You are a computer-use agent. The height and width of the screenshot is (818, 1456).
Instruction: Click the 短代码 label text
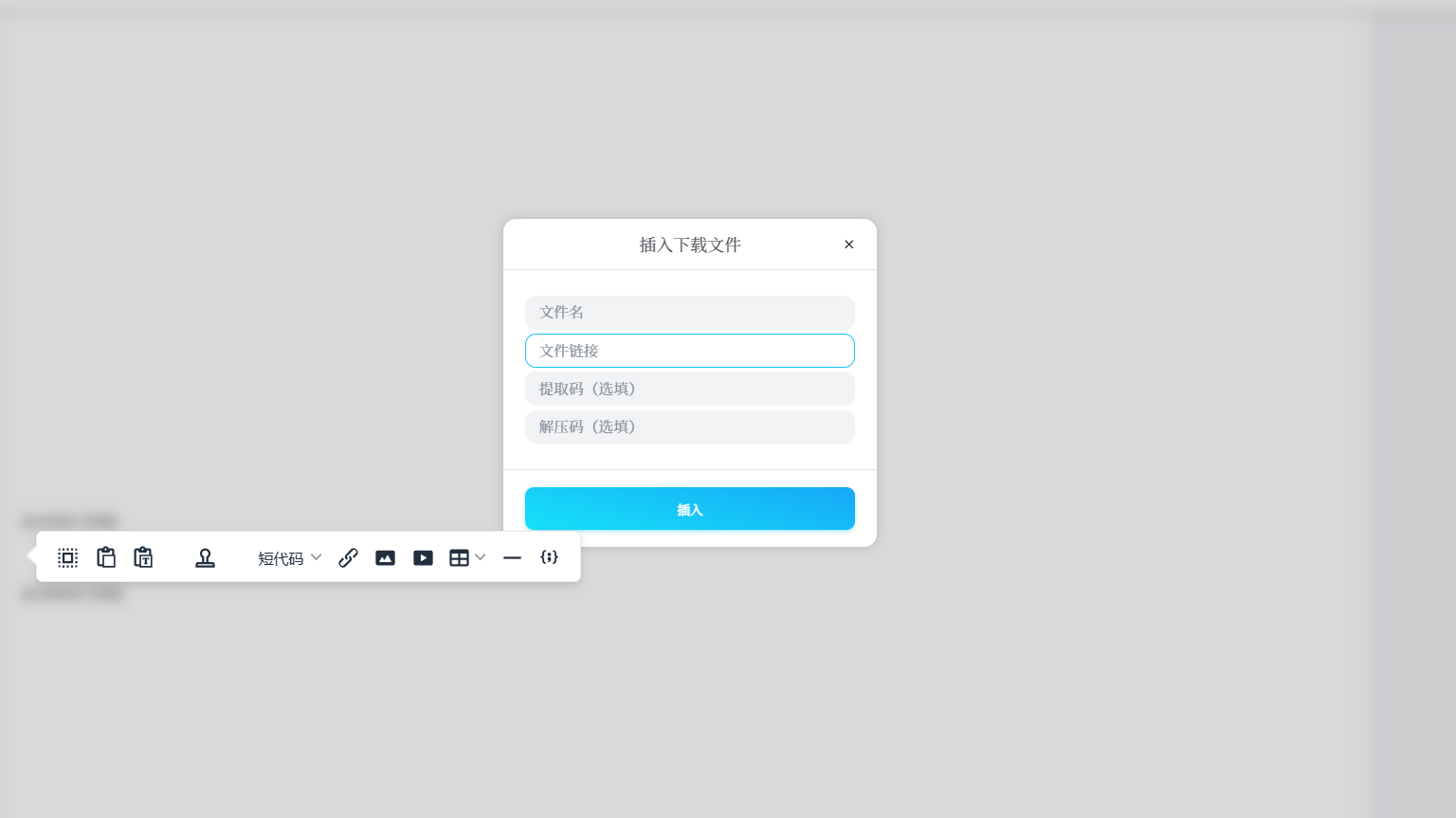tap(281, 558)
